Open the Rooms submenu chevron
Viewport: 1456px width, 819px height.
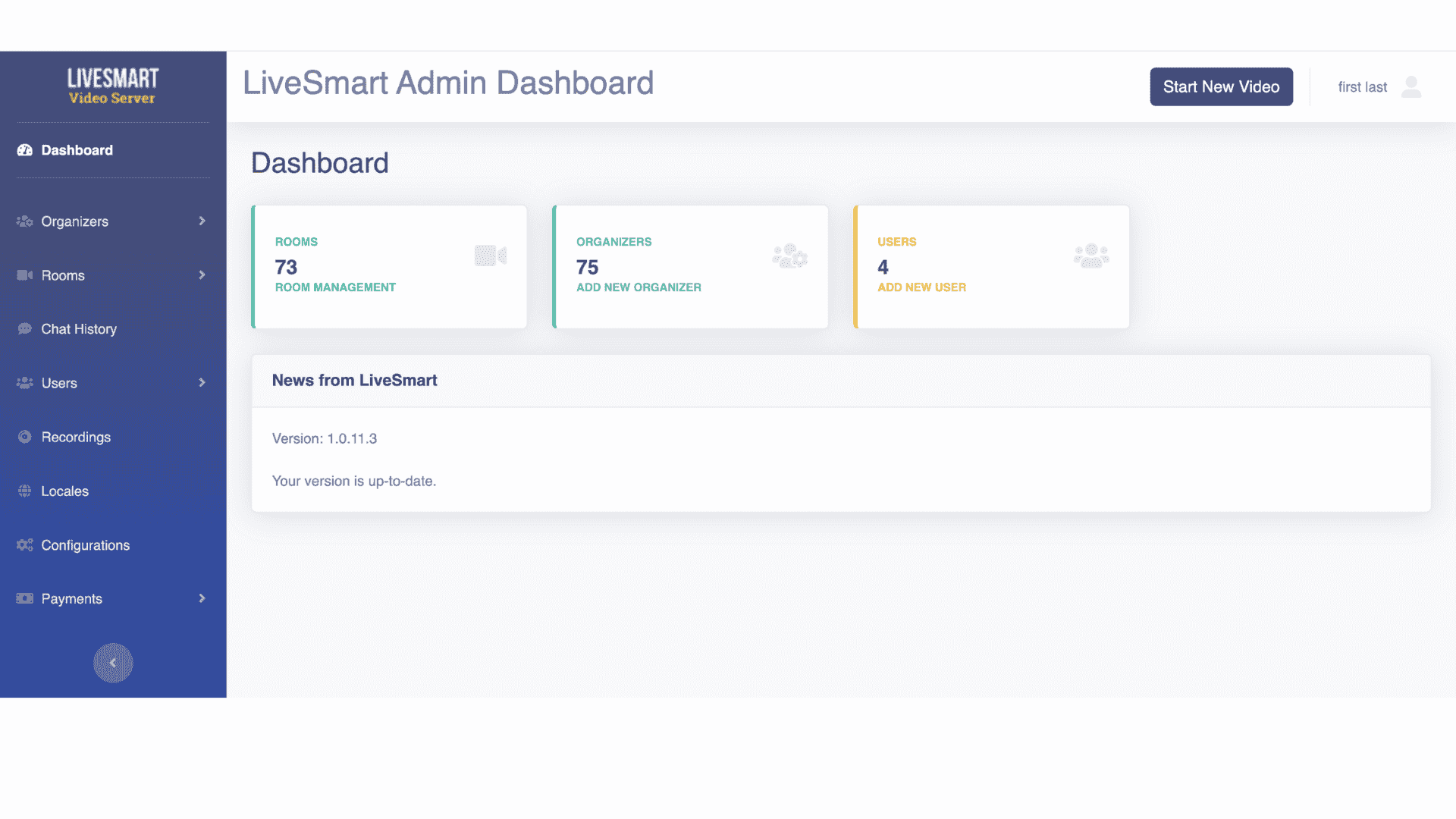click(x=202, y=275)
